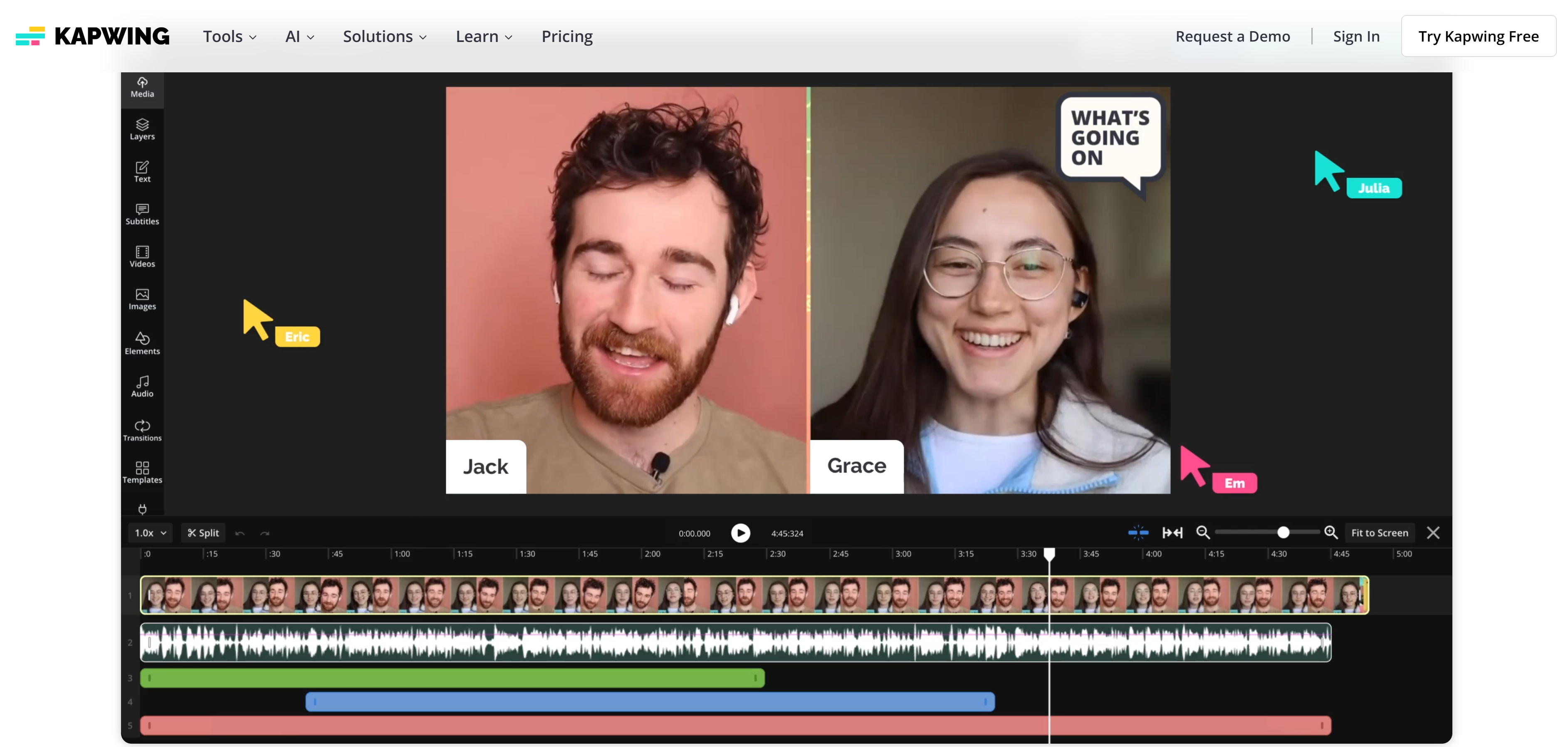Expand the Solutions navigation menu

(384, 37)
